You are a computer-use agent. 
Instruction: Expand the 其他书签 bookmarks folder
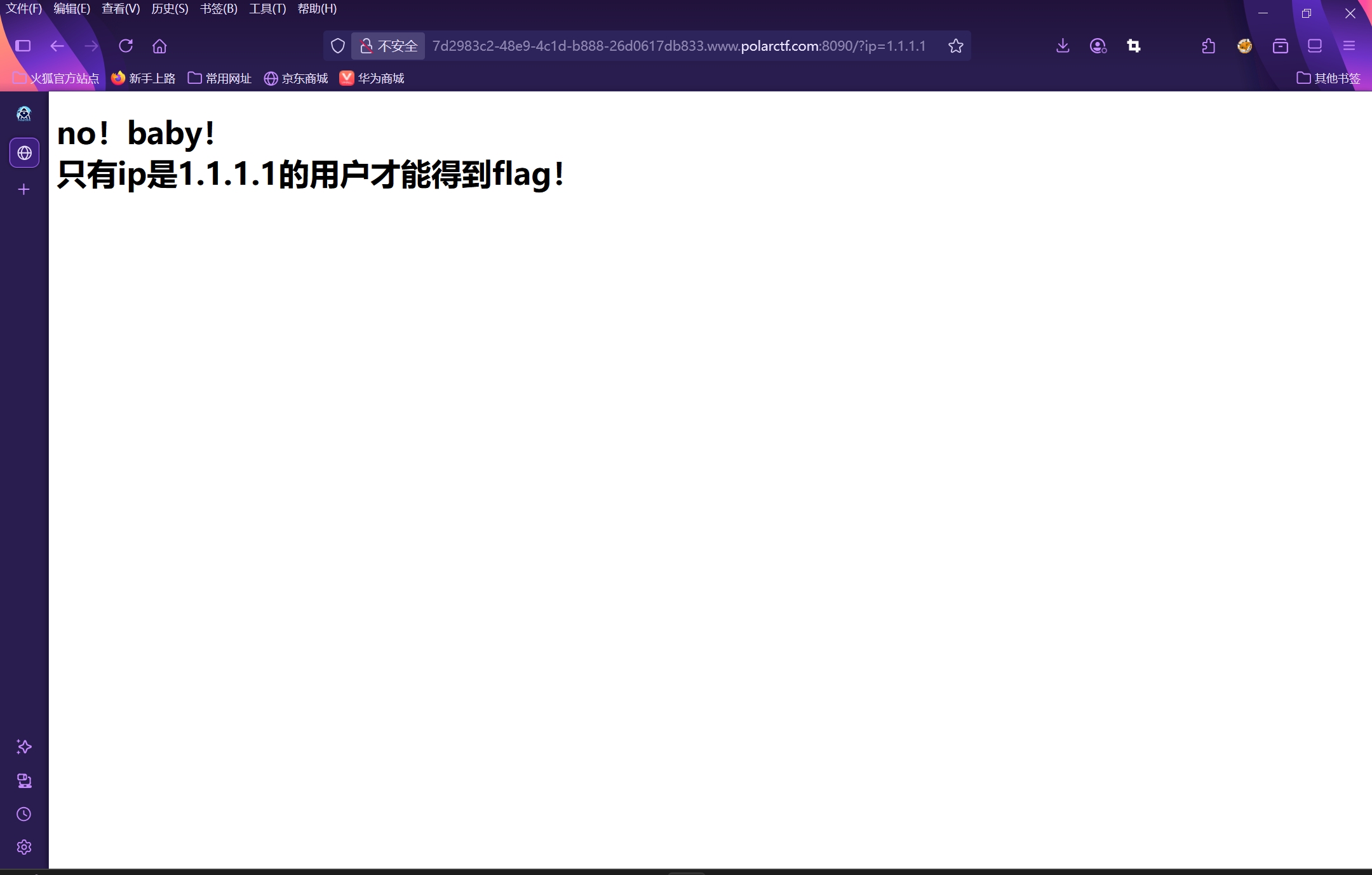click(1328, 78)
